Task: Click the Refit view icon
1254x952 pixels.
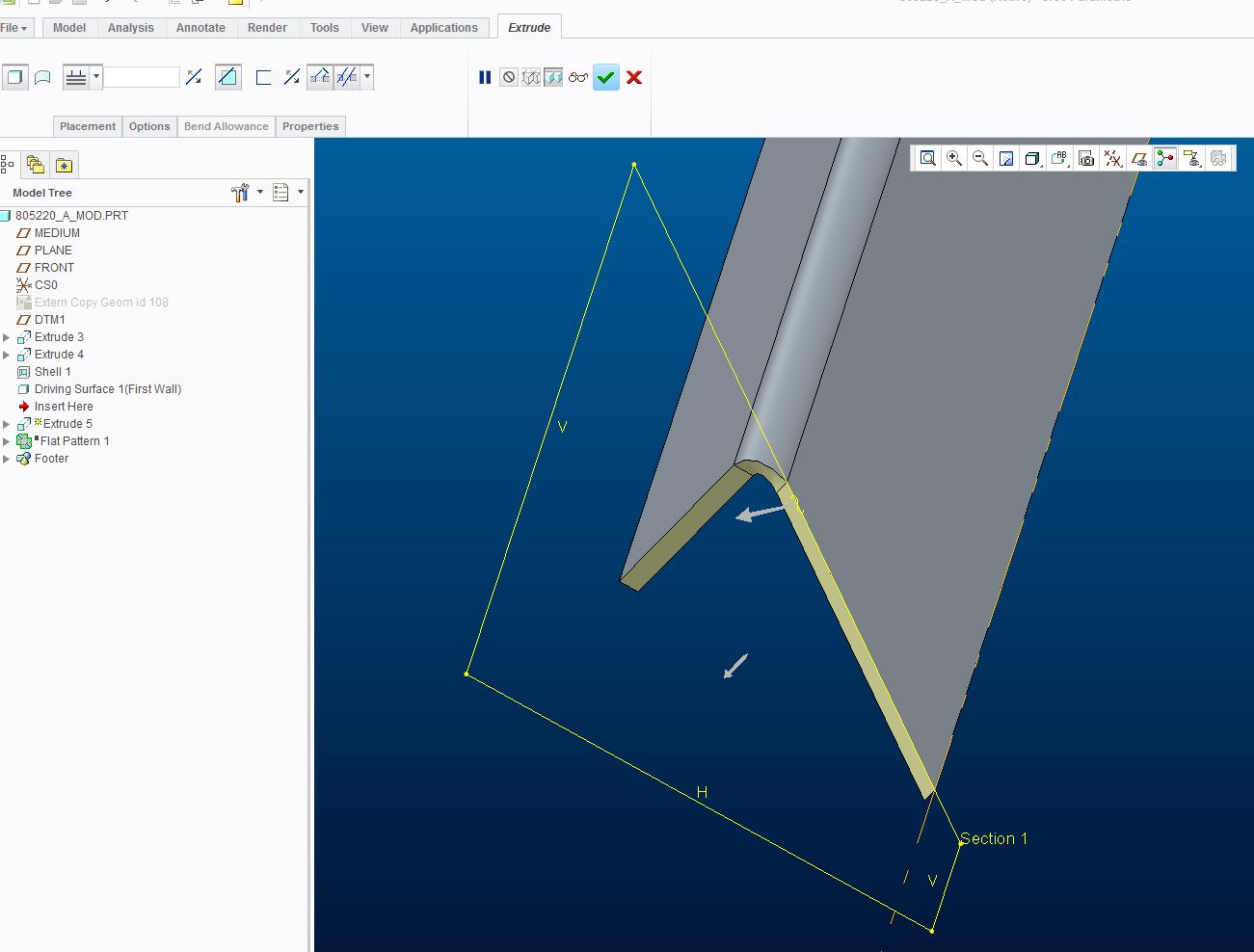Action: tap(928, 158)
